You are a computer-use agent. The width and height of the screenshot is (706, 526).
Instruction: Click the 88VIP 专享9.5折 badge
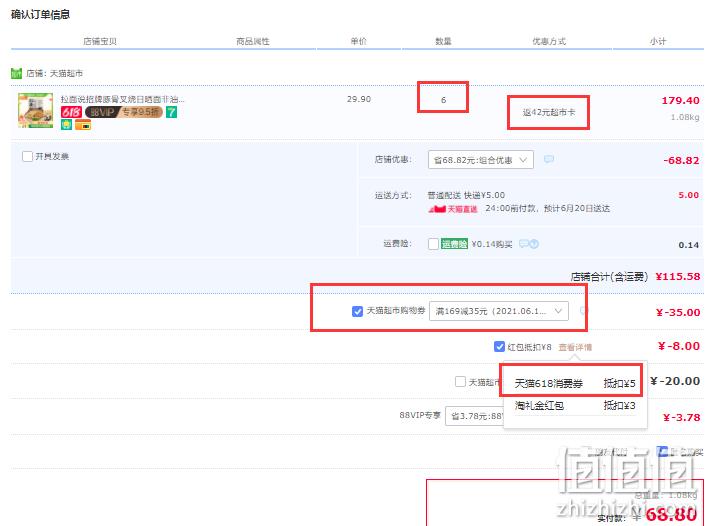pyautogui.click(x=124, y=112)
